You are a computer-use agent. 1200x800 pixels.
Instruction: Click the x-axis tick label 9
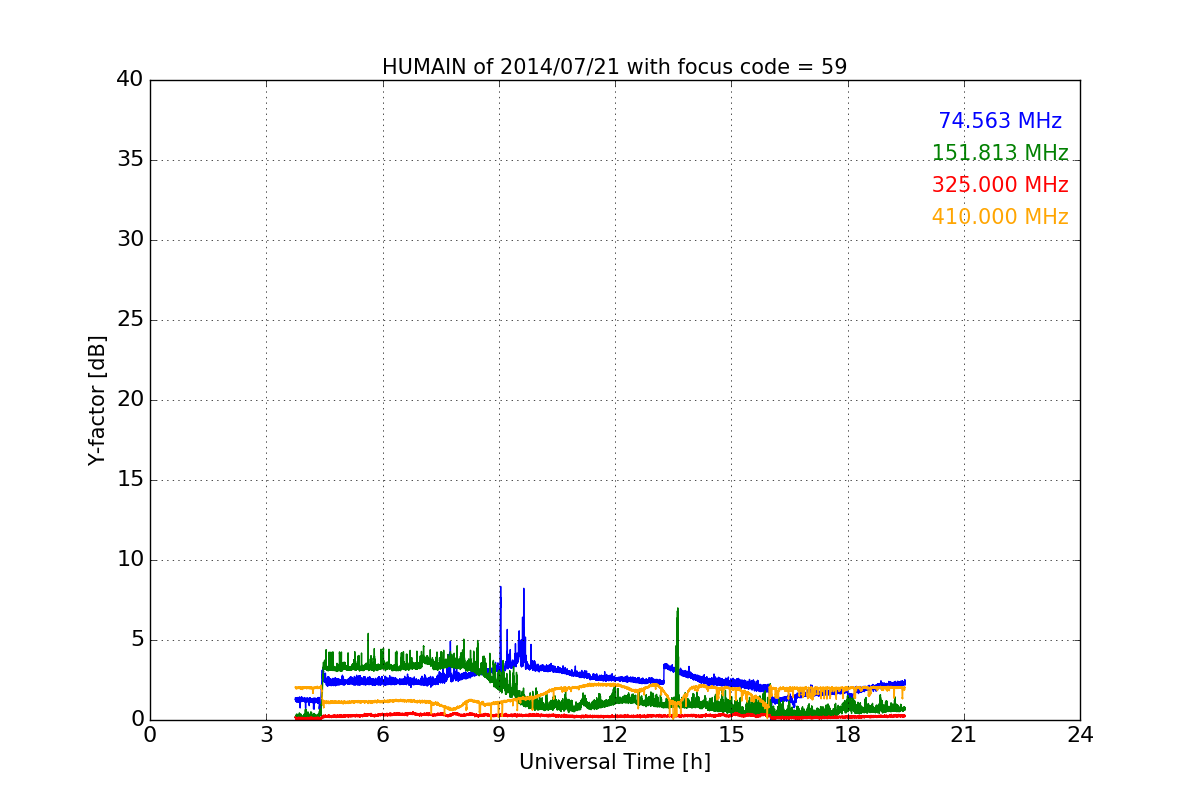point(499,735)
